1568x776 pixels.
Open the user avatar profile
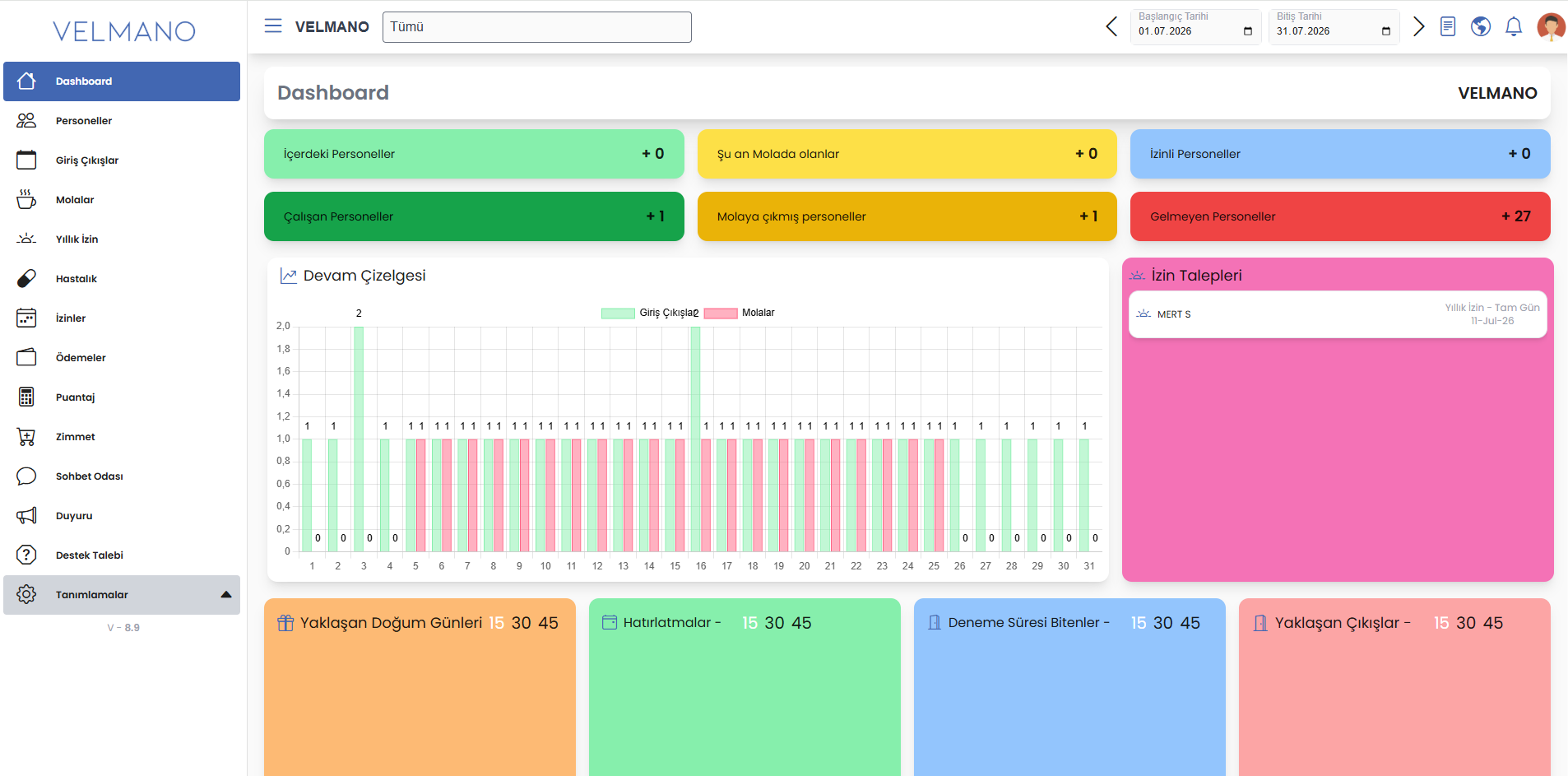[x=1551, y=26]
